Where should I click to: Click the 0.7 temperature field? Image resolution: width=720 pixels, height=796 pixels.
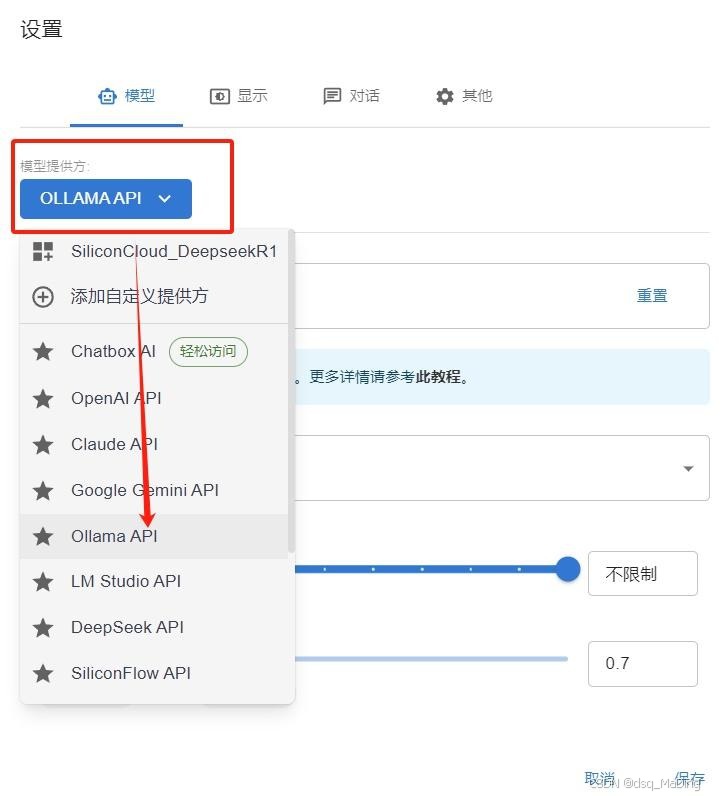tap(643, 664)
